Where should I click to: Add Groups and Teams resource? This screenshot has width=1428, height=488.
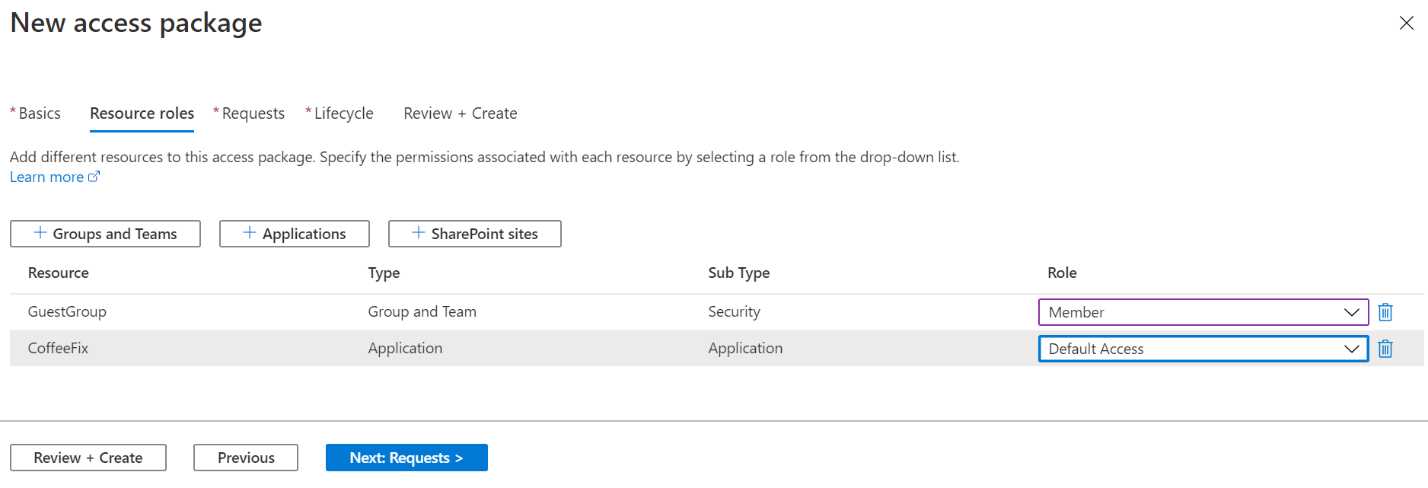coord(105,233)
